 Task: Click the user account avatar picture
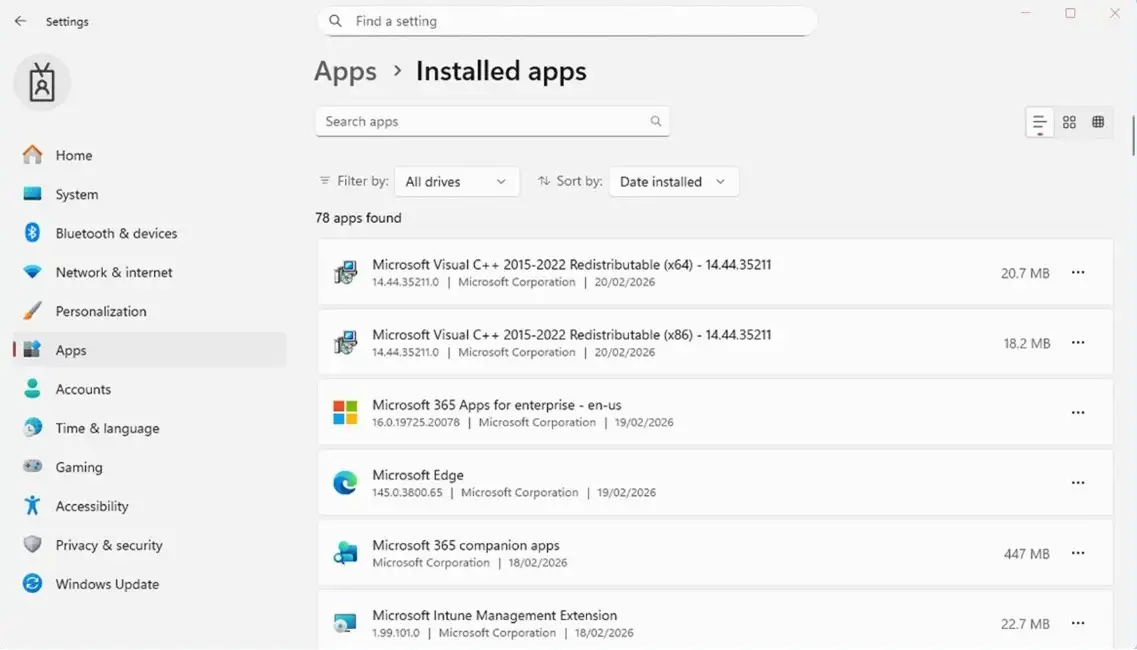tap(42, 83)
